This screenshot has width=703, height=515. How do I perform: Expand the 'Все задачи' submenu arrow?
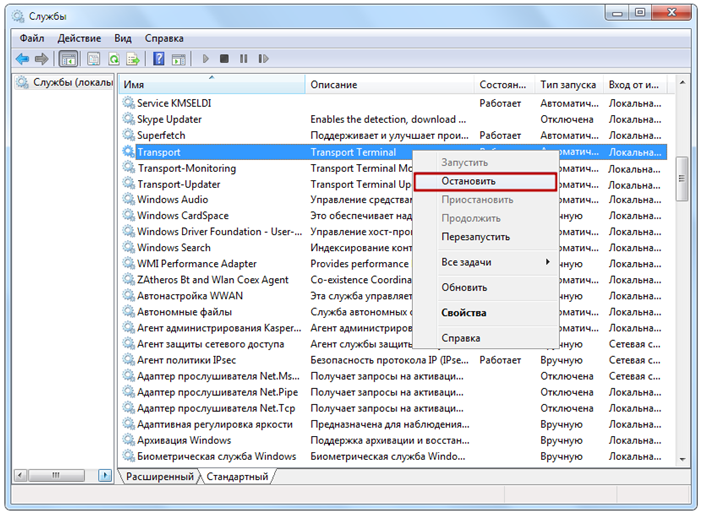coord(547,262)
